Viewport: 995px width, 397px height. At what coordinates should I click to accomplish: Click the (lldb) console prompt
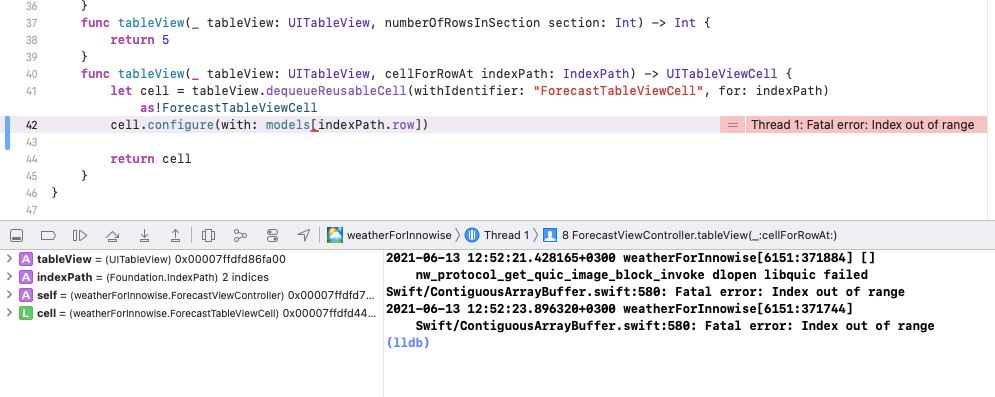point(408,342)
